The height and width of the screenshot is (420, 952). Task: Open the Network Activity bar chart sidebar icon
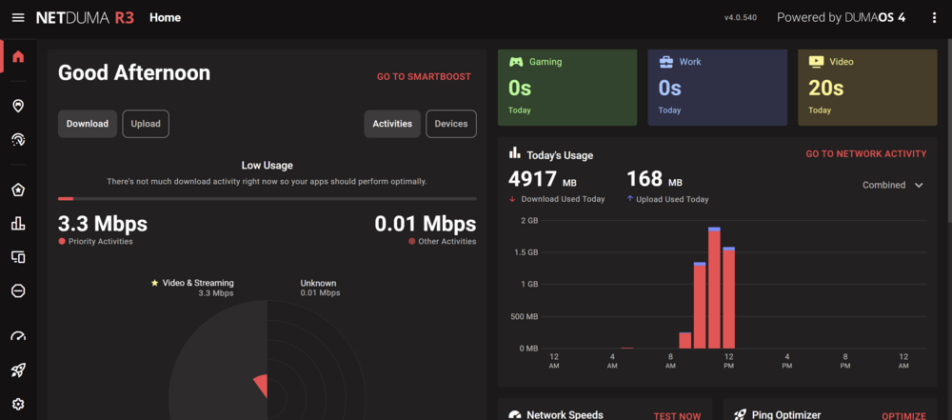coord(18,224)
